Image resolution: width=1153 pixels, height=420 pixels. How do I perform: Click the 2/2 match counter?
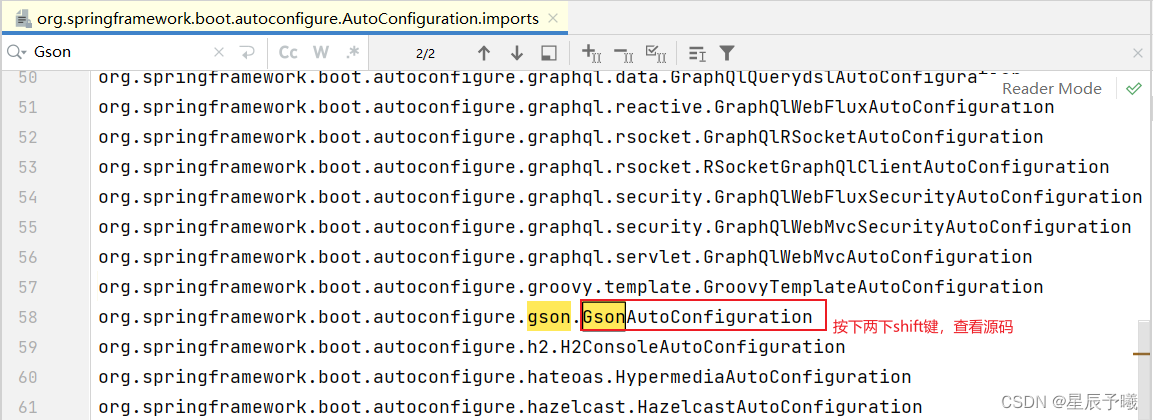pyautogui.click(x=426, y=53)
